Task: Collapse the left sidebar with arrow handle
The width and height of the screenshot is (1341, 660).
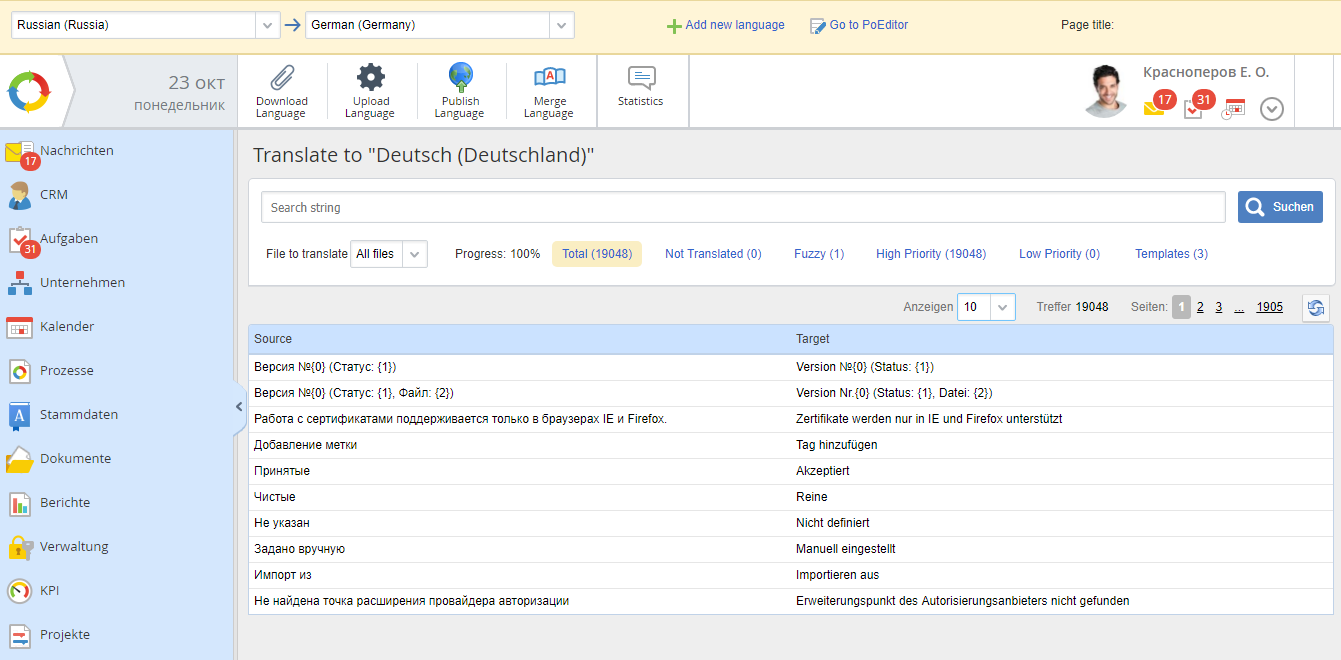Action: 239,406
